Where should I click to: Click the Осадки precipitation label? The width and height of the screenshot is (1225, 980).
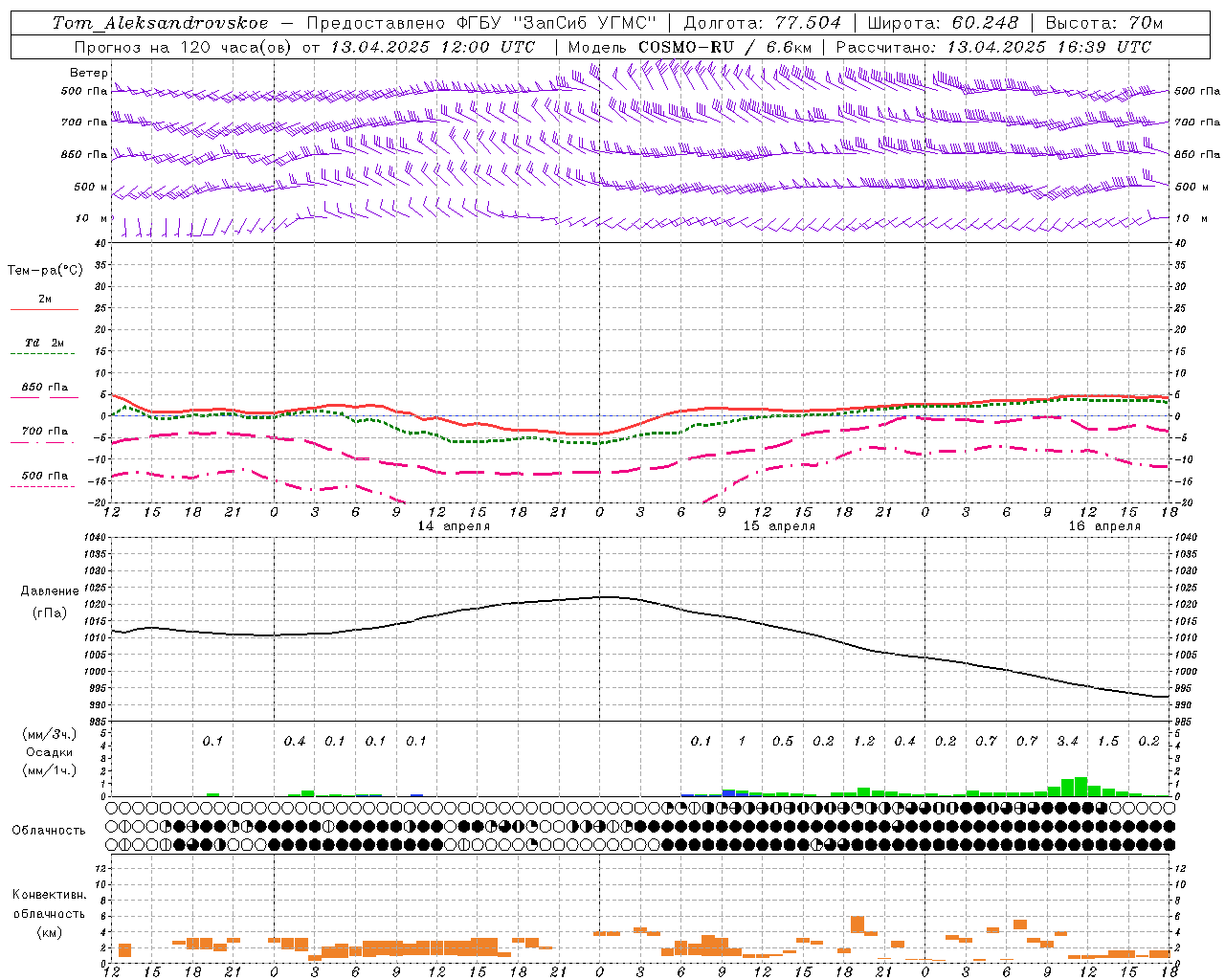[48, 752]
